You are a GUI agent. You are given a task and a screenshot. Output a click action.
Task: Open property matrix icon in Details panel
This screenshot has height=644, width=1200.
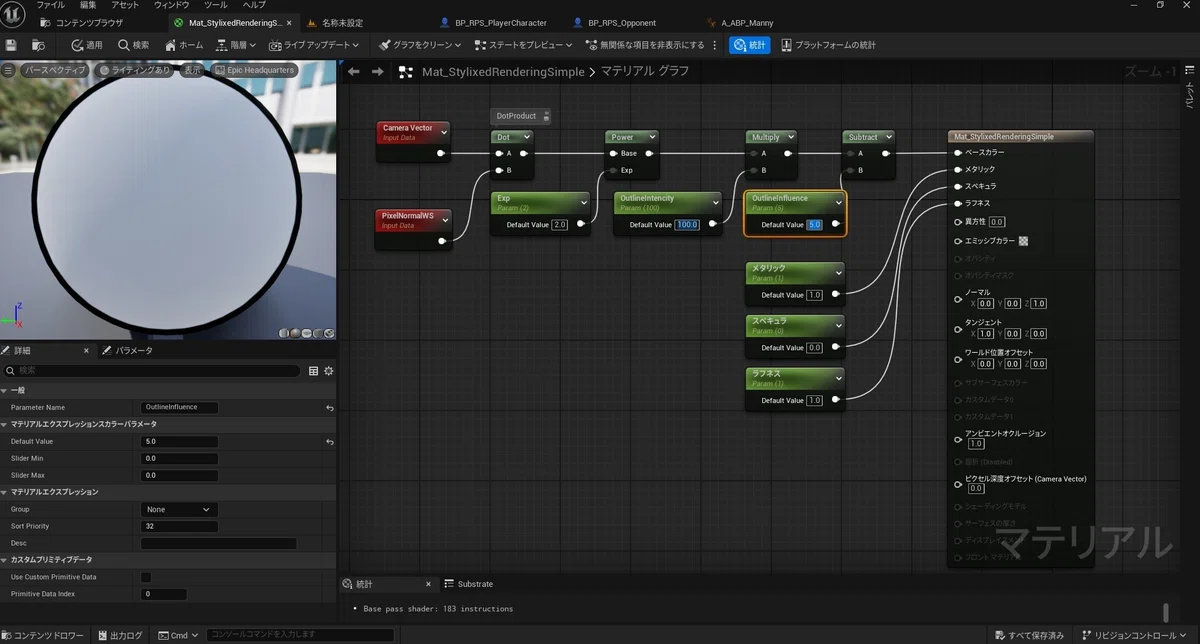pyautogui.click(x=313, y=371)
